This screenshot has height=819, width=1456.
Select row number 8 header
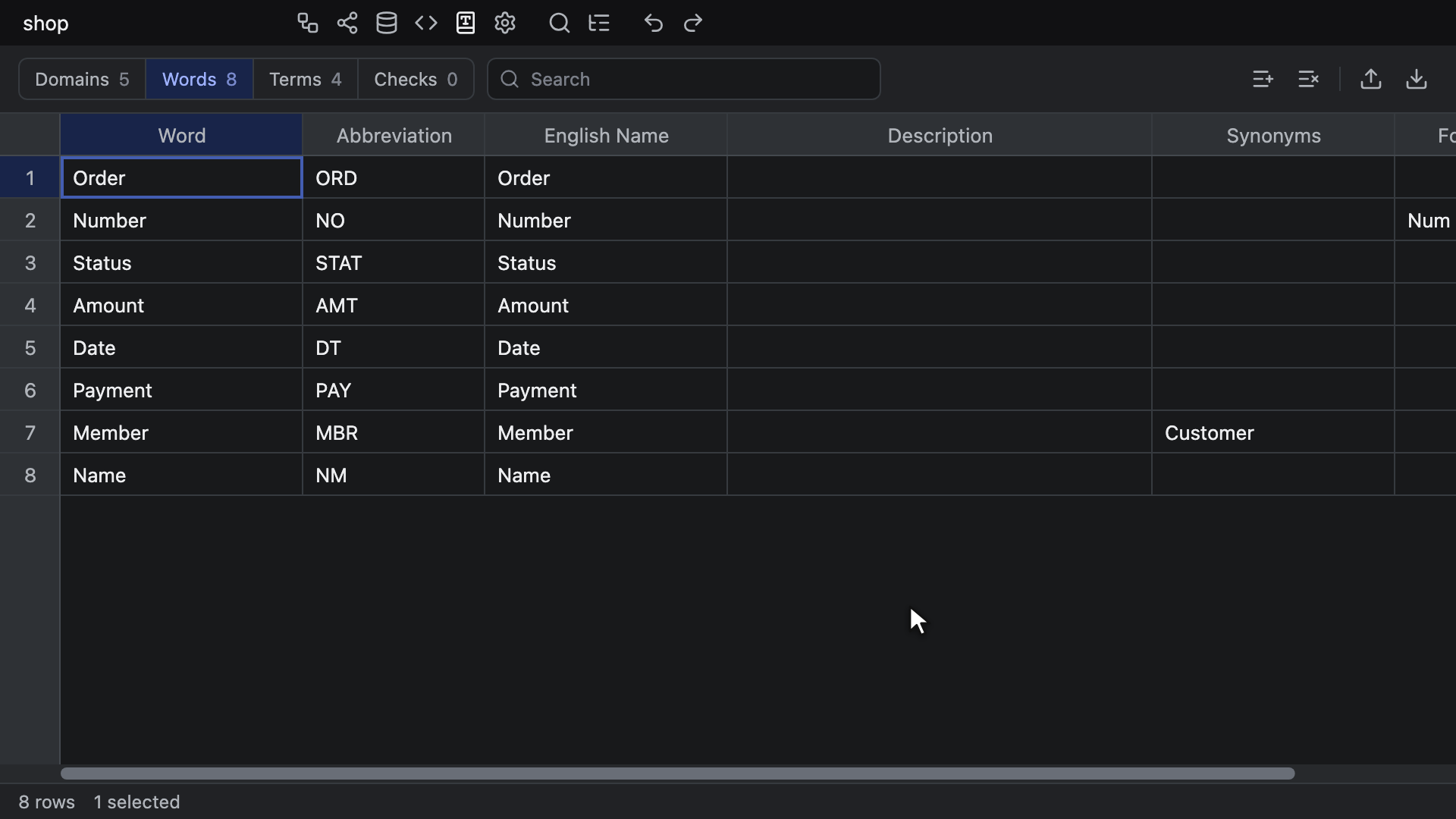coord(30,475)
